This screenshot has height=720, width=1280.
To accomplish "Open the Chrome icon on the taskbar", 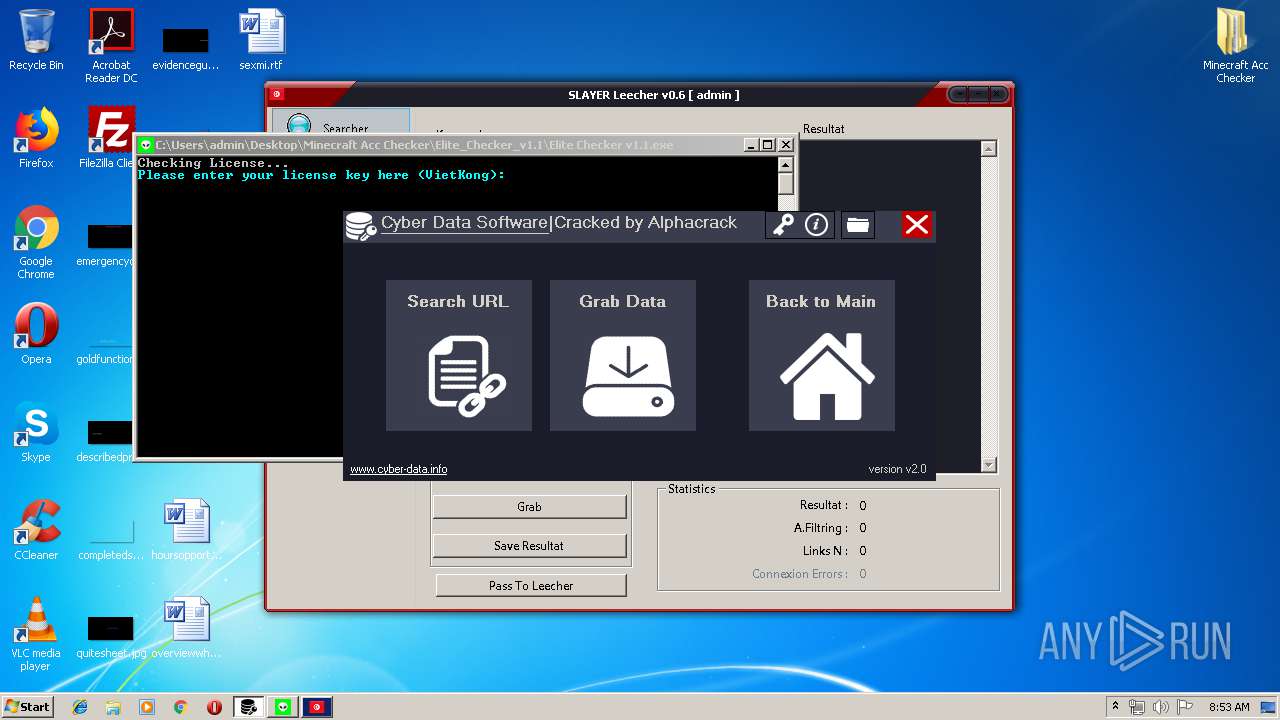I will 180,707.
